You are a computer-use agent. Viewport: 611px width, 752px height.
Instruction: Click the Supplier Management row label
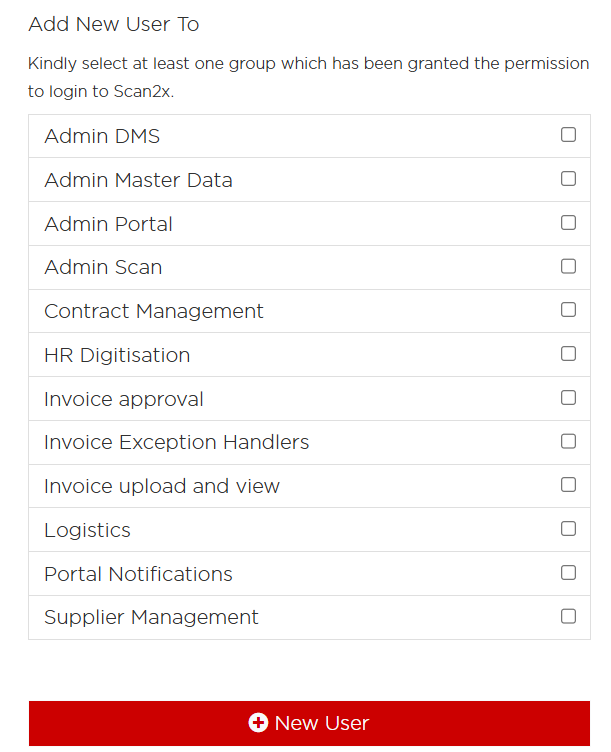tap(151, 617)
